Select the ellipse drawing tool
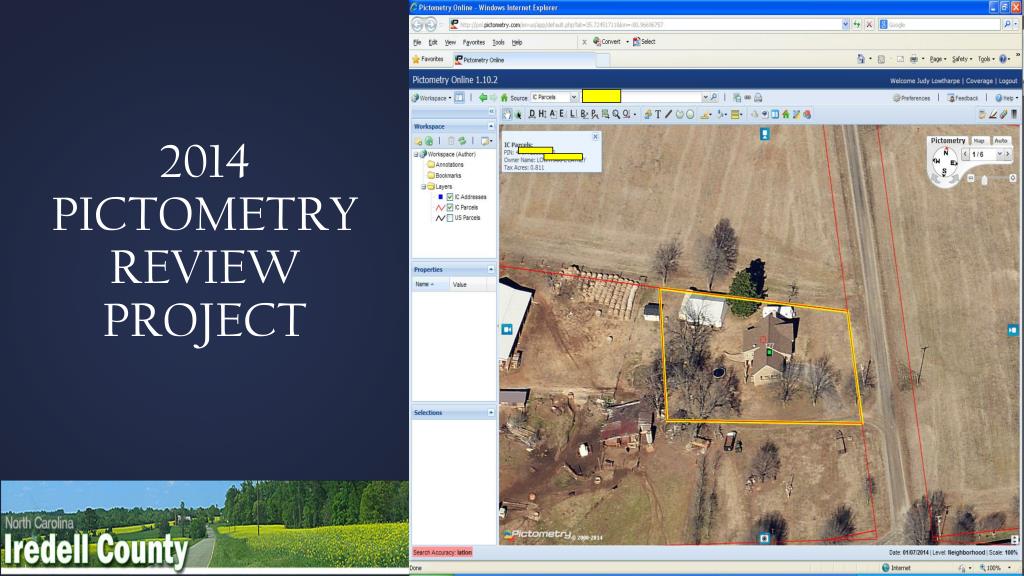Image resolution: width=1024 pixels, height=576 pixels. (x=690, y=114)
